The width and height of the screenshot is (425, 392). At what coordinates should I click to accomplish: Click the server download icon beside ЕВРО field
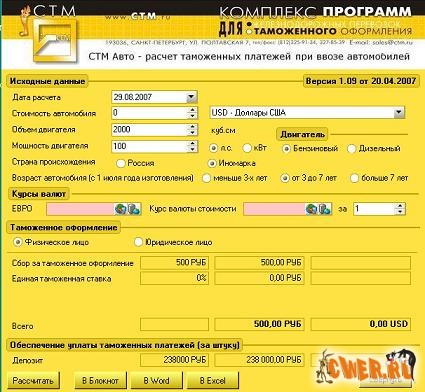(134, 209)
